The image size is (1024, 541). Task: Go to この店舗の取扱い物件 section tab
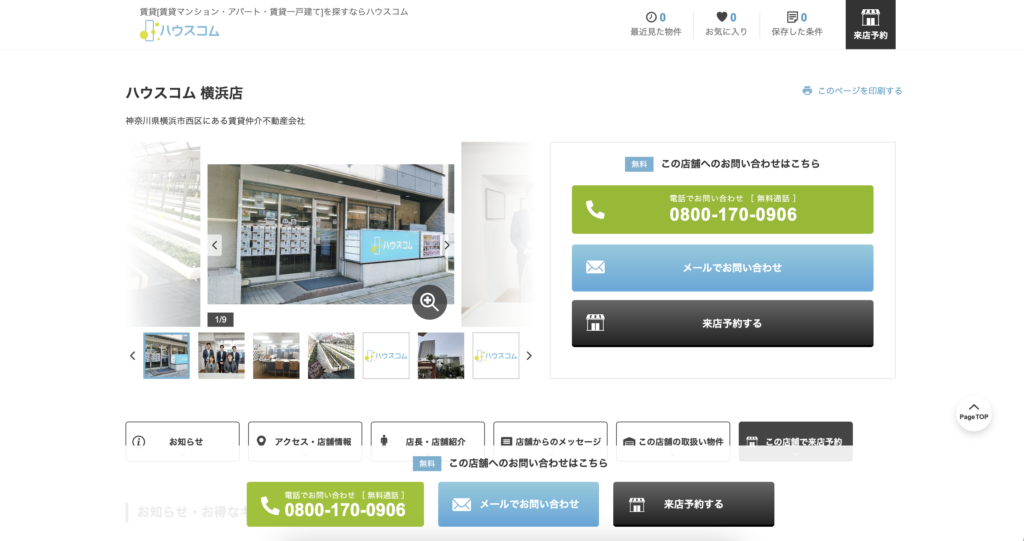[x=673, y=441]
